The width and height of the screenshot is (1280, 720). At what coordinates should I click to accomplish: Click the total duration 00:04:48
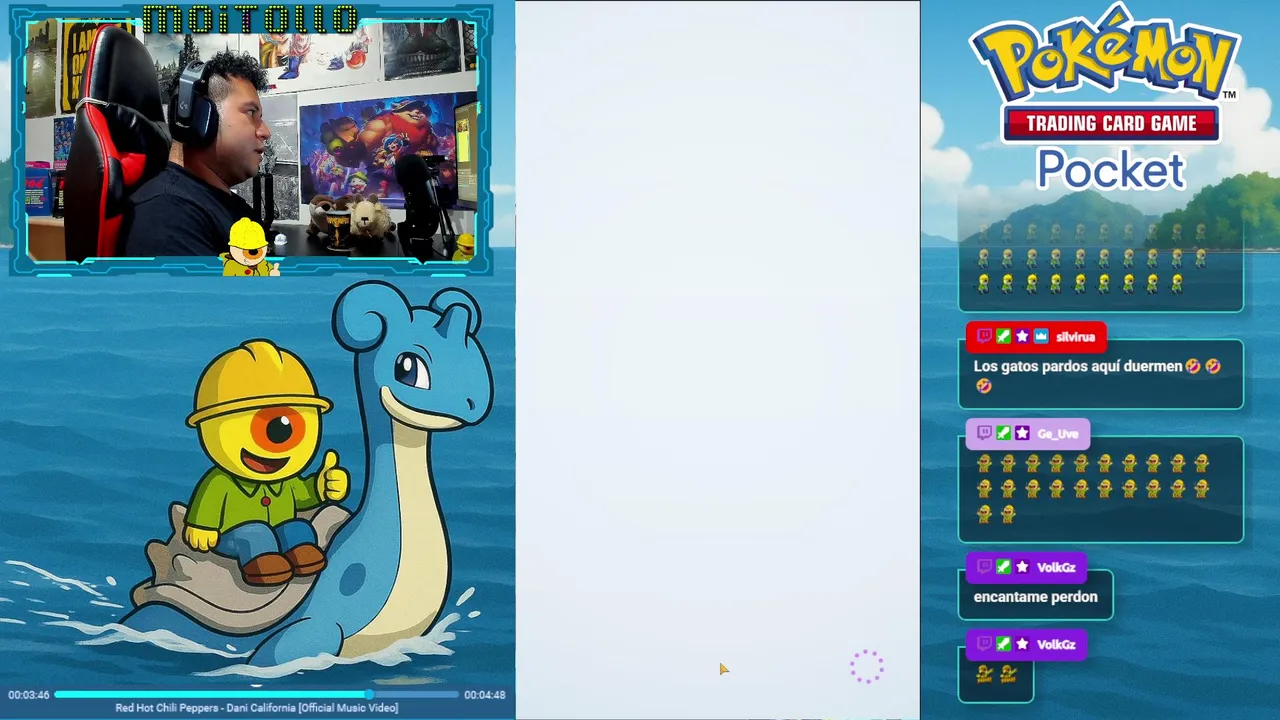485,694
